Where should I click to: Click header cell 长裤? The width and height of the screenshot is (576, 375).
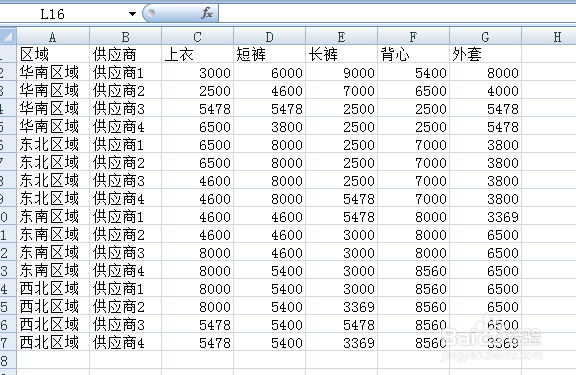(341, 54)
